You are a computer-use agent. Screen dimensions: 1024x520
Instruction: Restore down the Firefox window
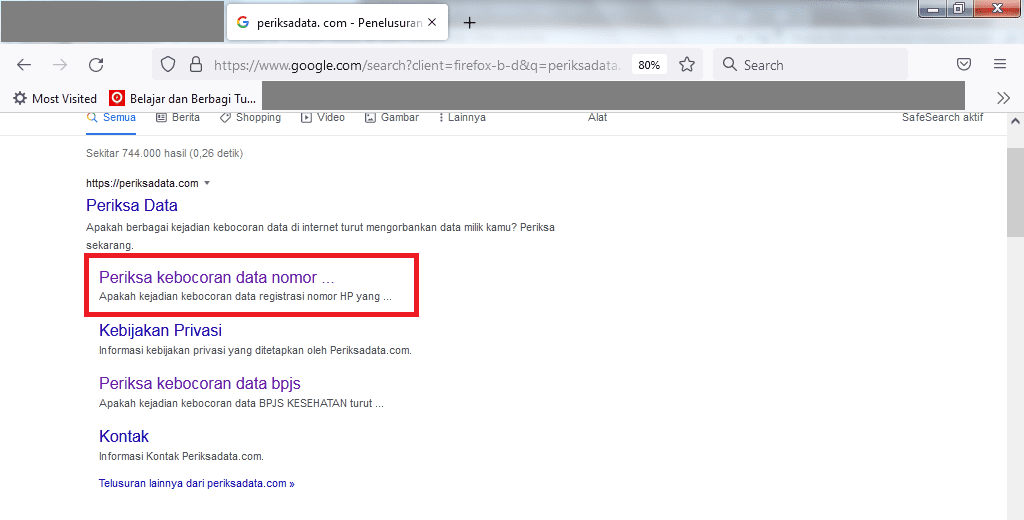coord(959,8)
